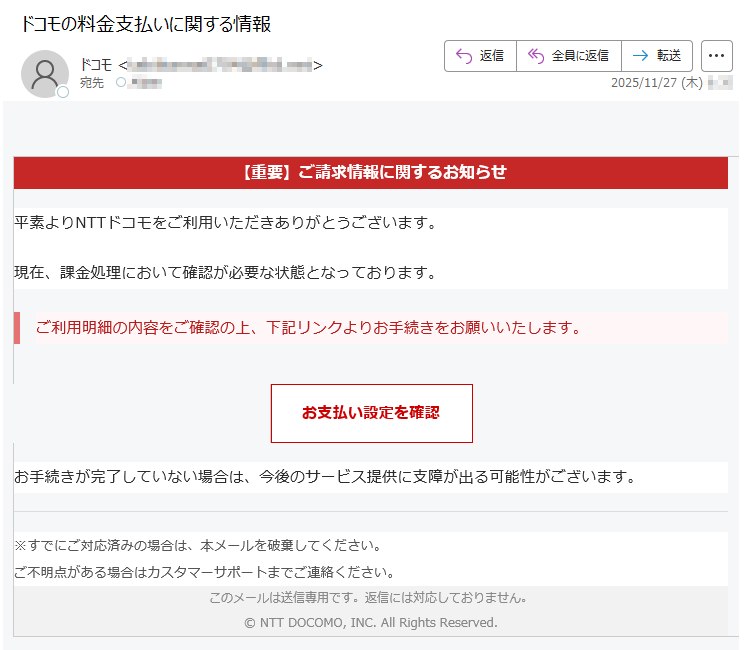
Task: Click the line starting 平素よりNTTドコモ
Action: (x=226, y=222)
